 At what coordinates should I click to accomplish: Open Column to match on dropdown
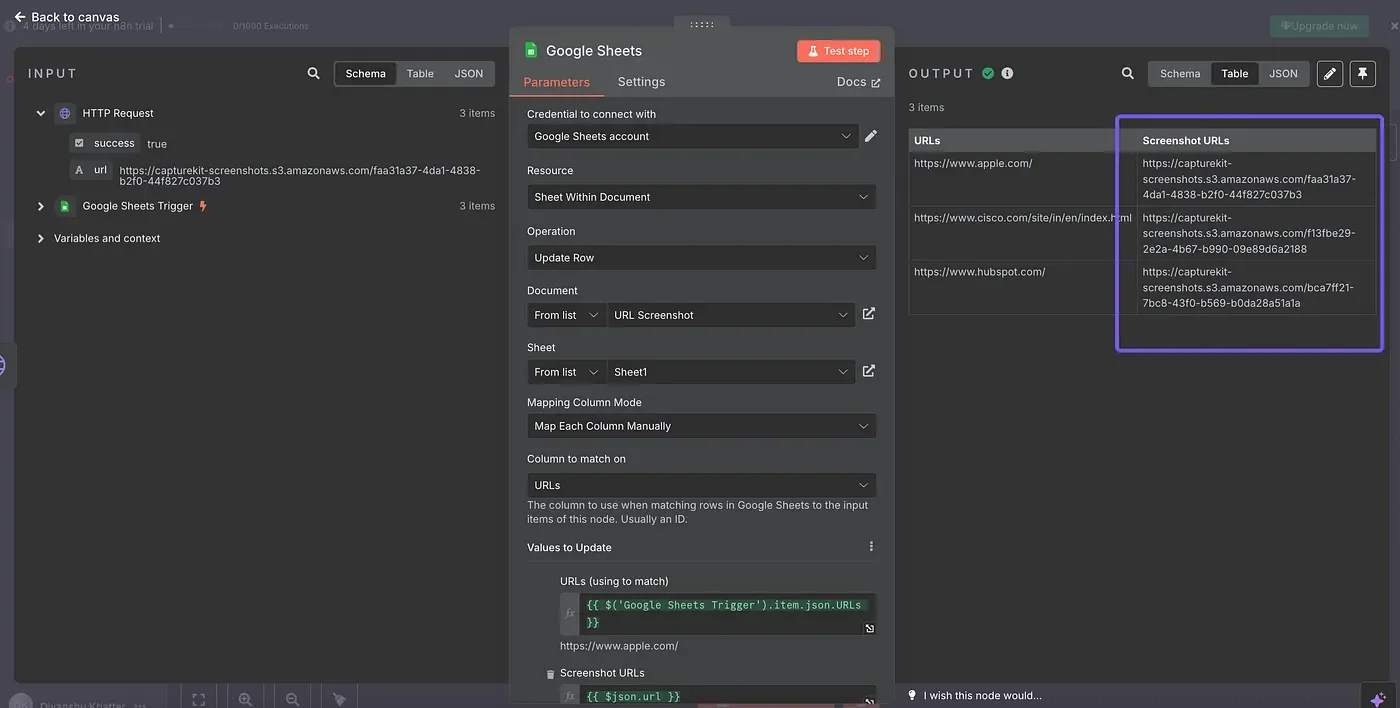(701, 485)
